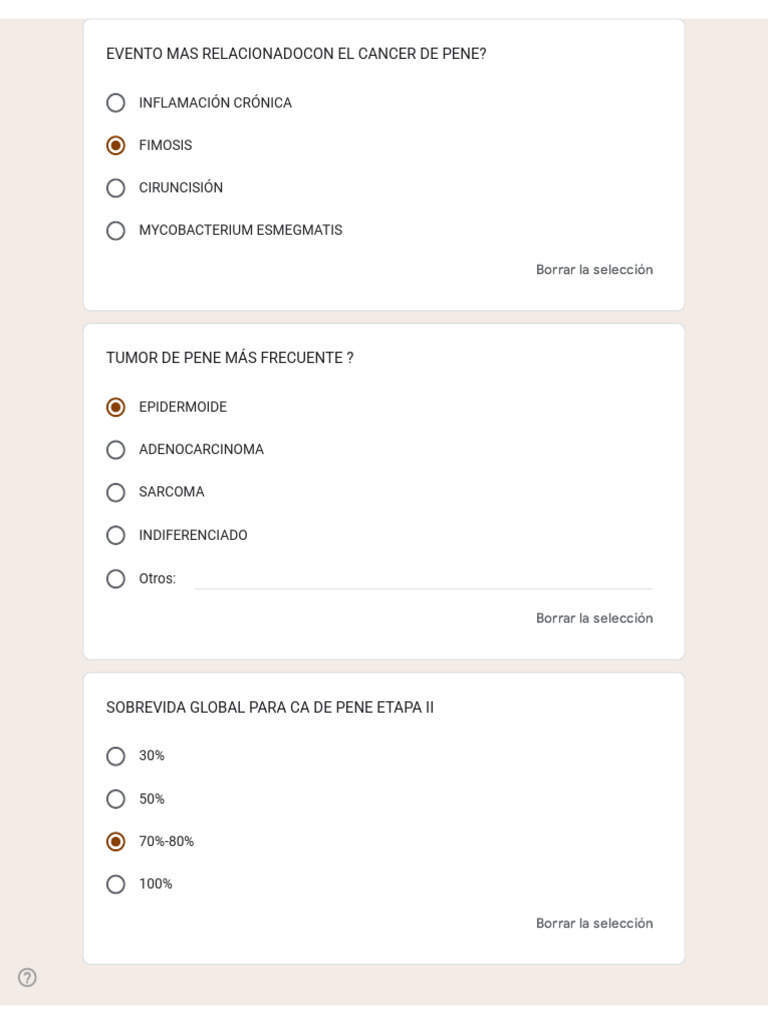Image resolution: width=768 pixels, height=1024 pixels.
Task: Pick the MYCOBACTERIUM ESMEGMATIS option
Action: 116,231
